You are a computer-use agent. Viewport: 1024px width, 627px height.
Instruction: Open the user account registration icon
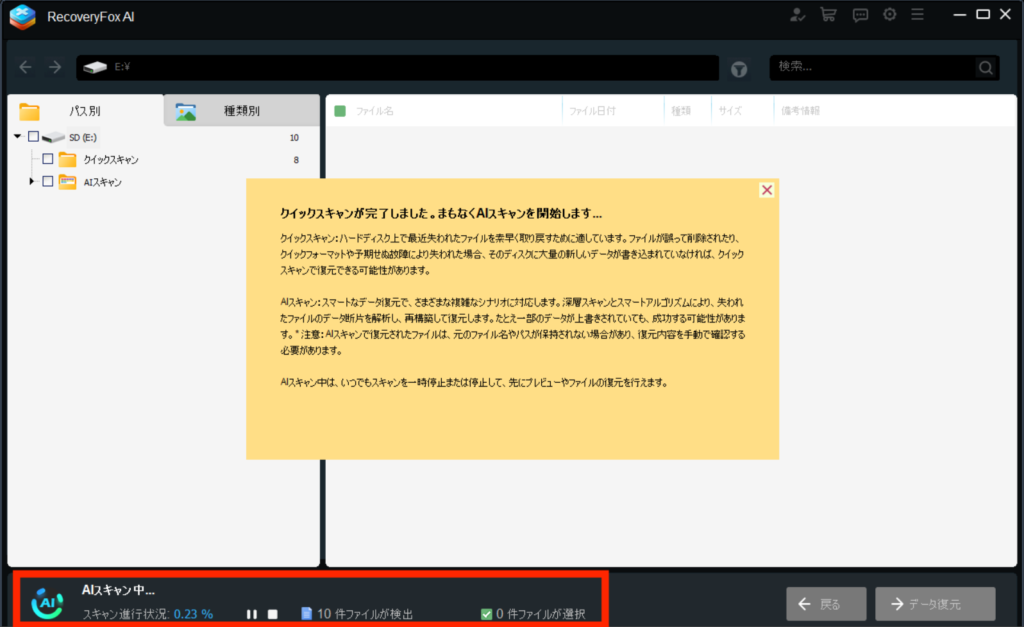(797, 14)
